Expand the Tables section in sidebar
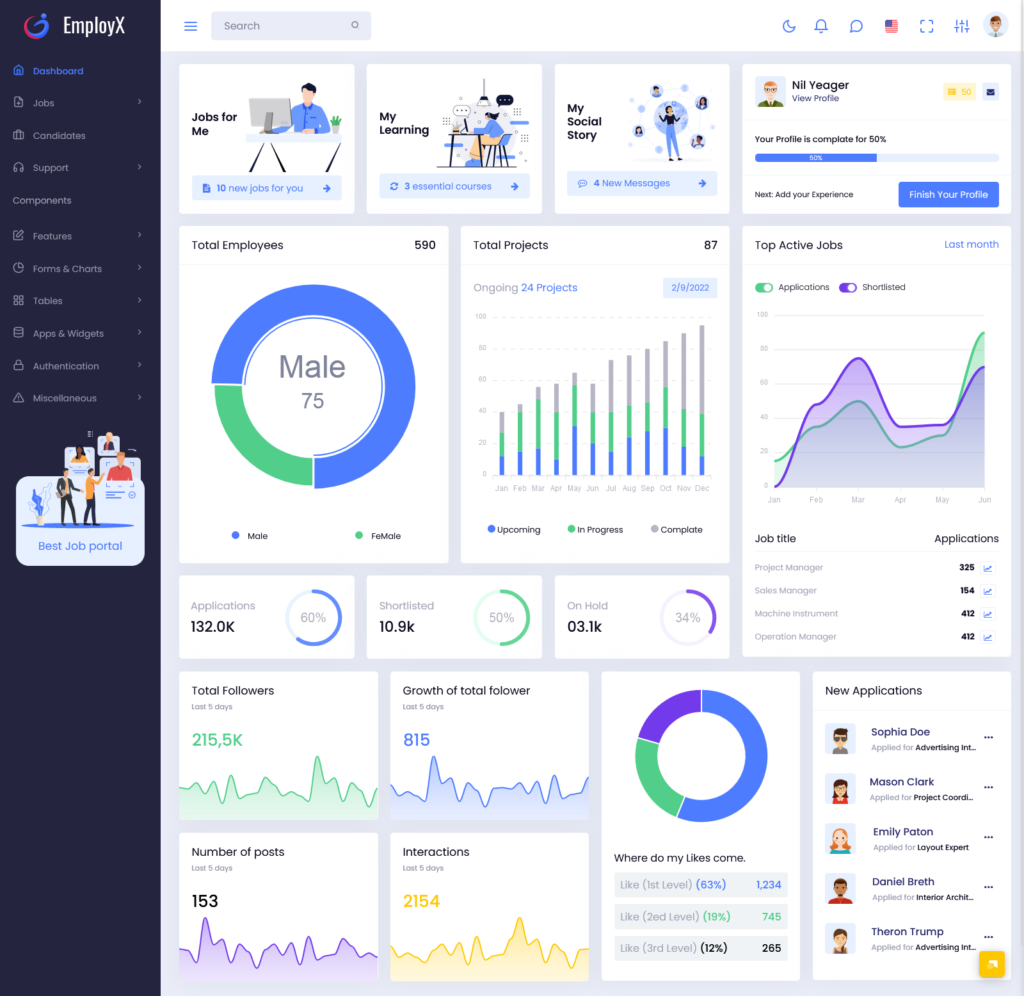The image size is (1024, 996). coord(80,300)
